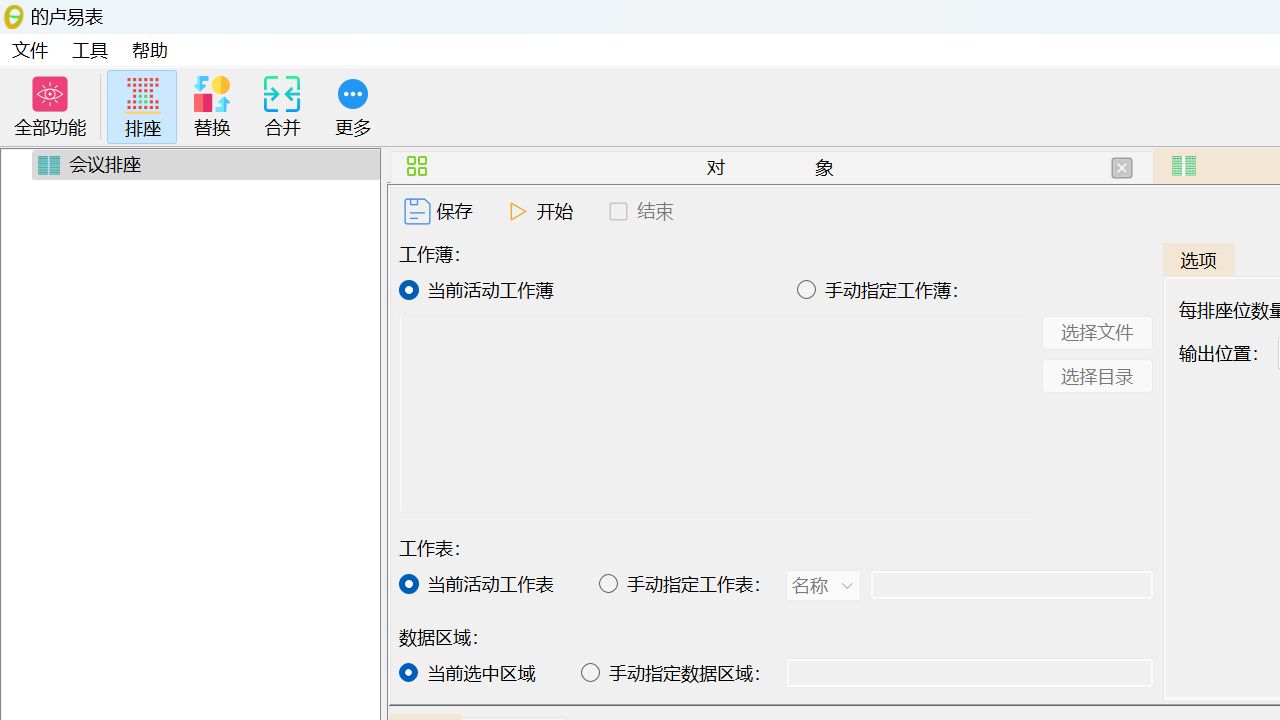
Task: Open the 名称 dropdown
Action: click(822, 585)
